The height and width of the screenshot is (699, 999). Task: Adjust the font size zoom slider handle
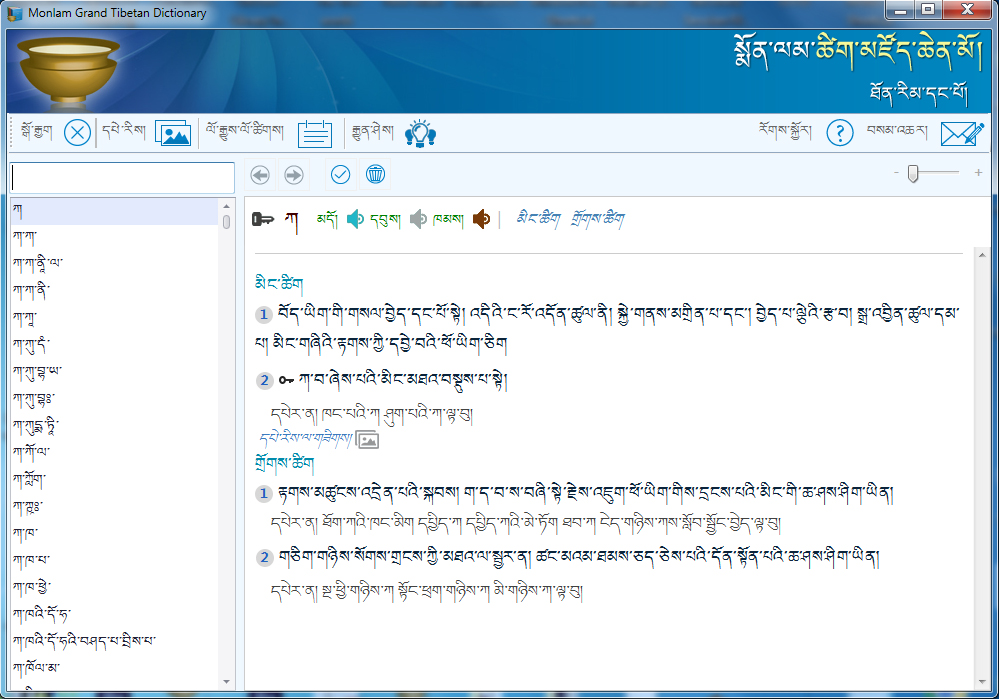(913, 173)
